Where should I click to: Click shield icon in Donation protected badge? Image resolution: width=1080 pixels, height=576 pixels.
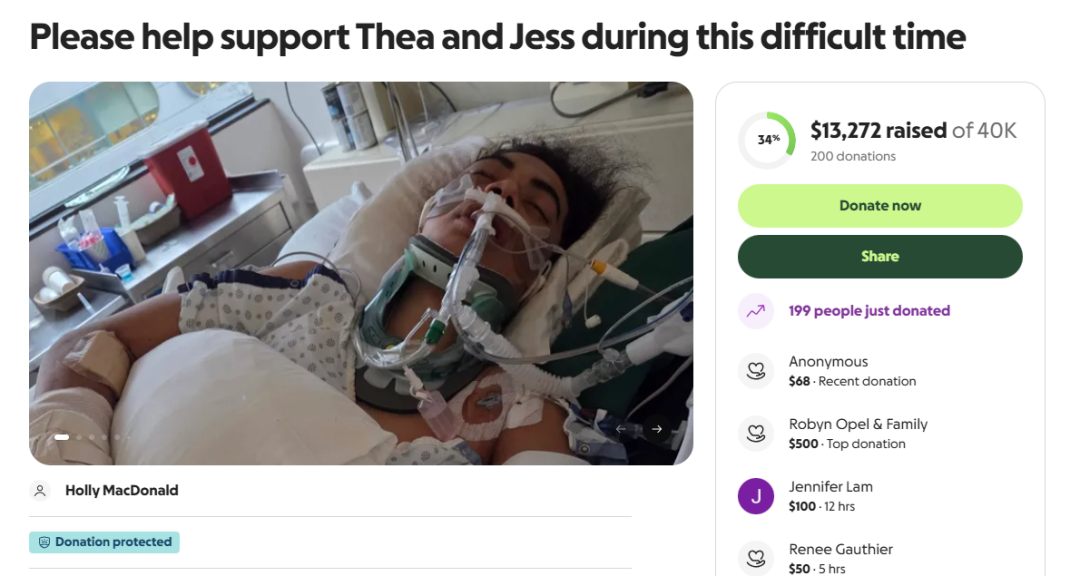44,542
